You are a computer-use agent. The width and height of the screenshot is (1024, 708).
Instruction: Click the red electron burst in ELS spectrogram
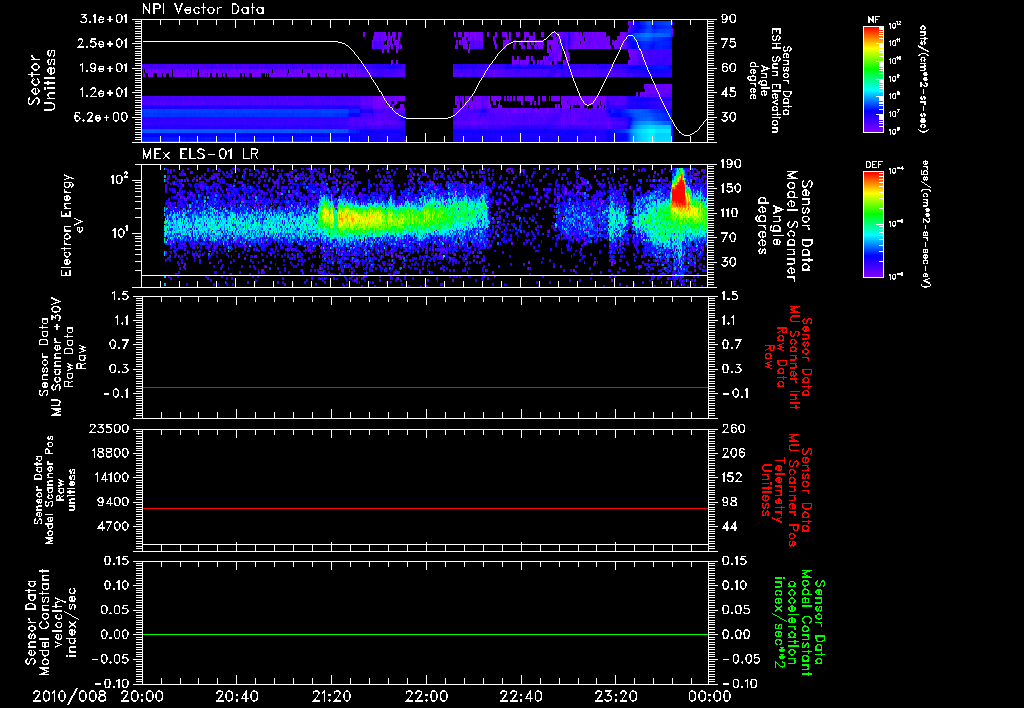pos(680,190)
